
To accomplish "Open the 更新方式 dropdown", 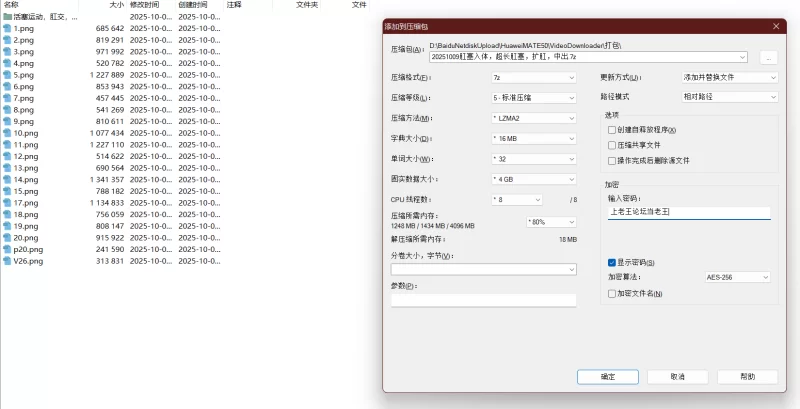I will 730,78.
